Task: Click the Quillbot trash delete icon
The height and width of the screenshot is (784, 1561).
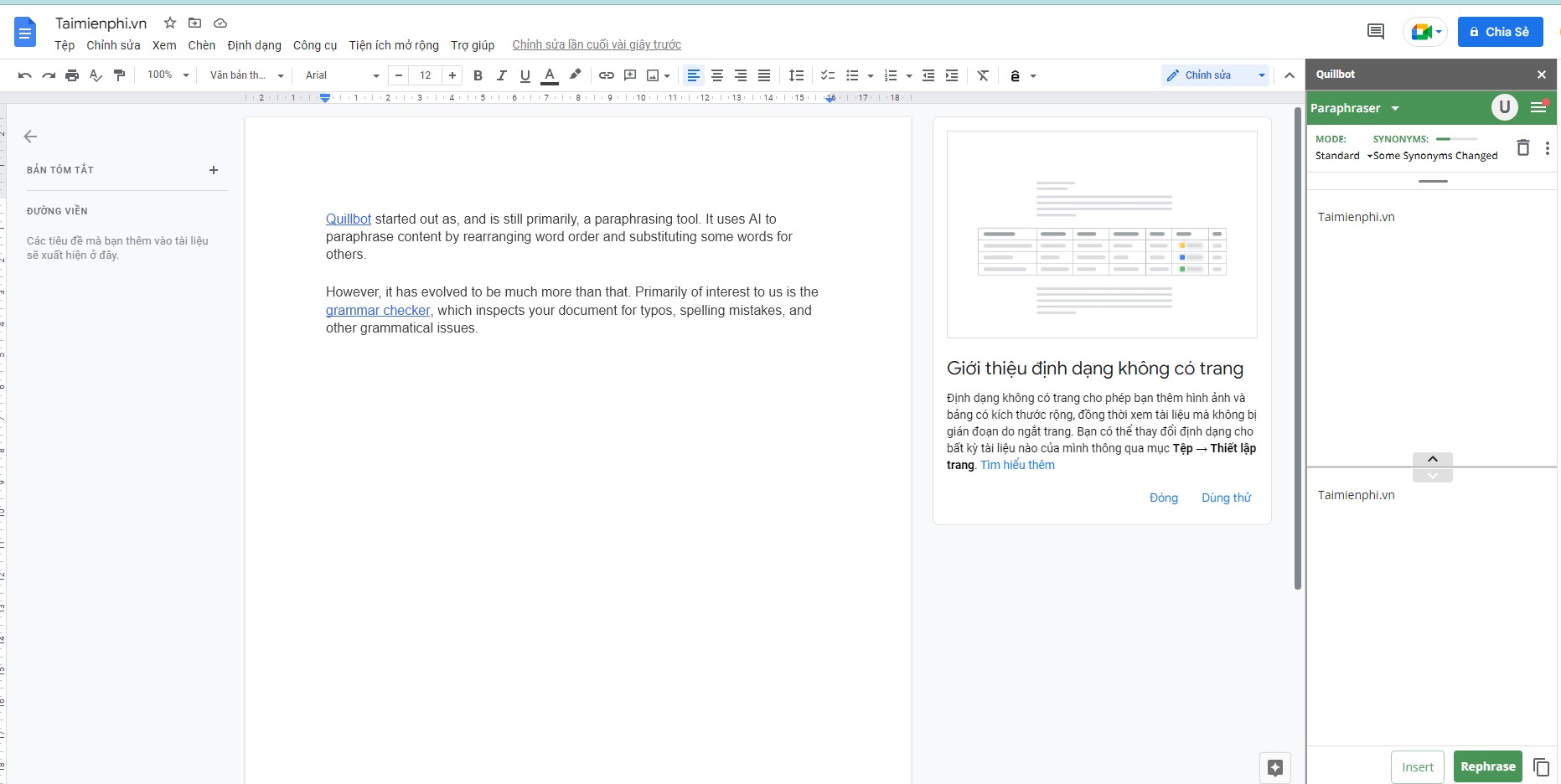Action: 1523,148
